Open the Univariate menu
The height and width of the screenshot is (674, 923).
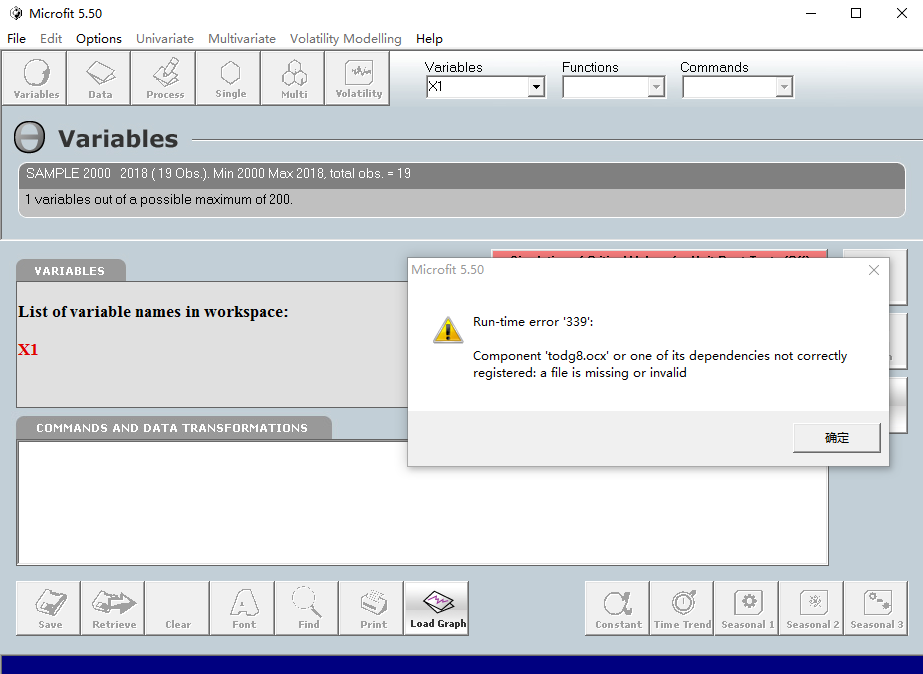point(165,39)
